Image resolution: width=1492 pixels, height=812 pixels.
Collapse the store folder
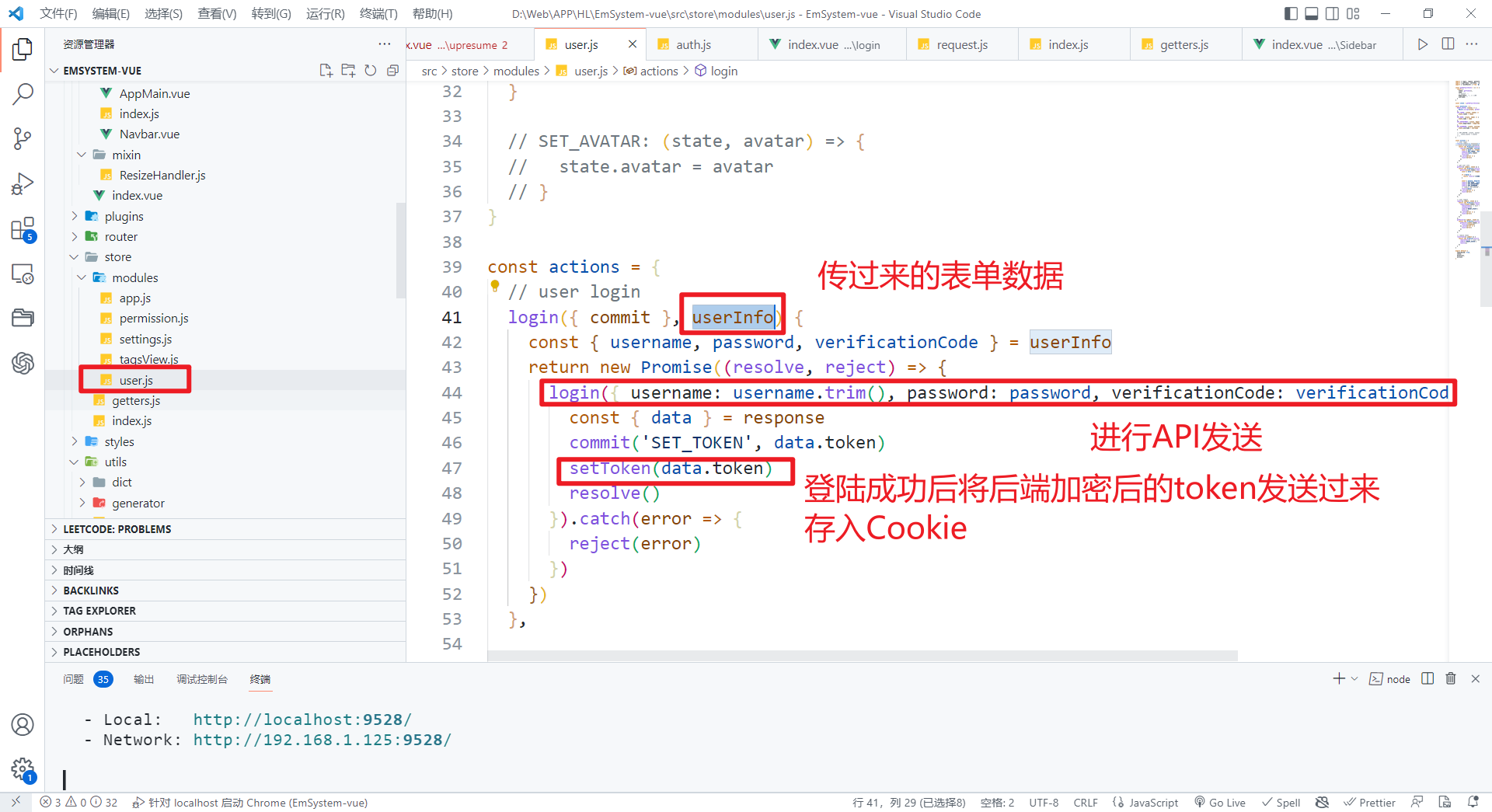point(118,257)
